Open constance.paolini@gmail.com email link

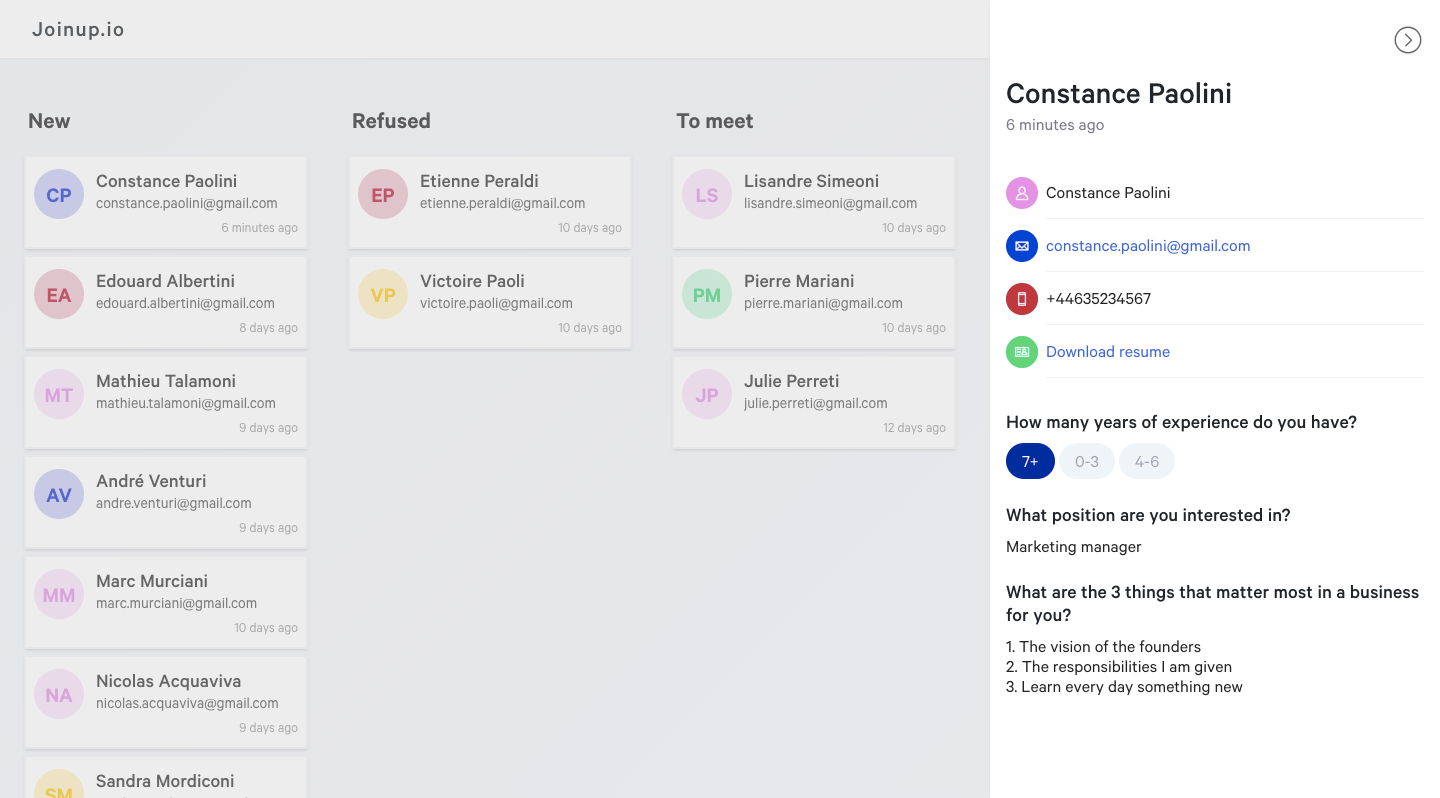click(x=1148, y=246)
